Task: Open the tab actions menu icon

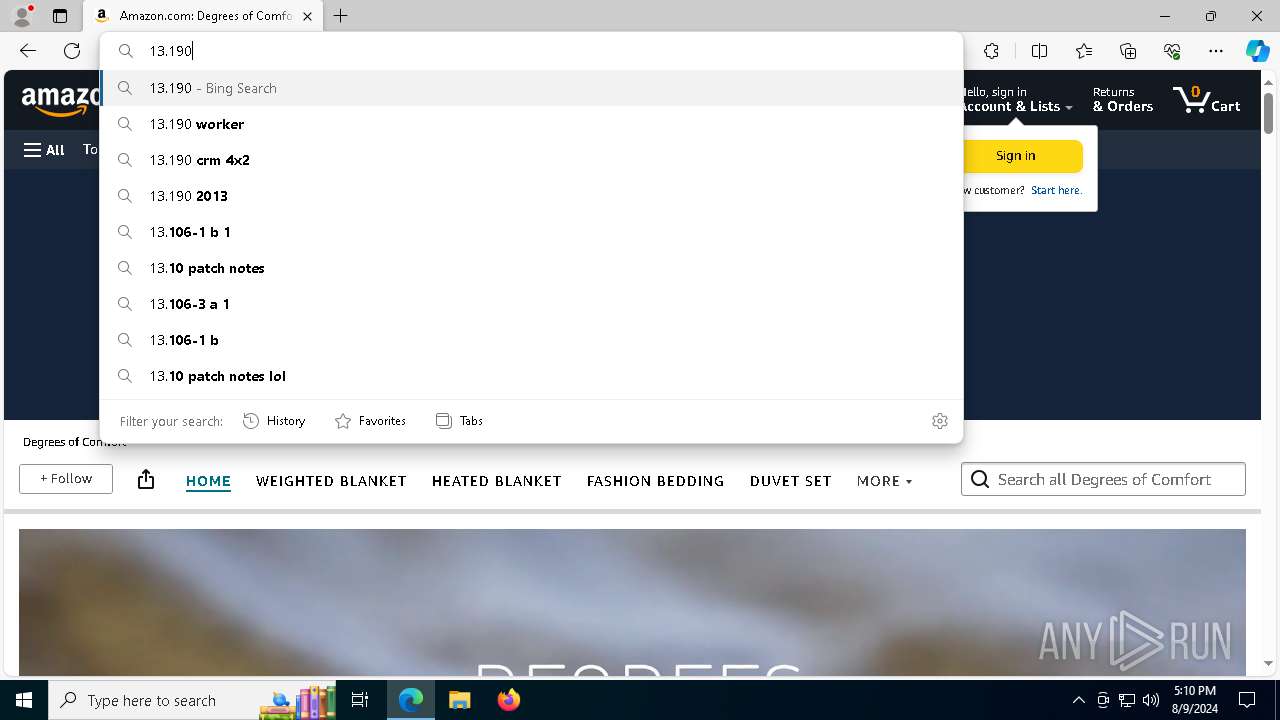Action: pos(60,16)
